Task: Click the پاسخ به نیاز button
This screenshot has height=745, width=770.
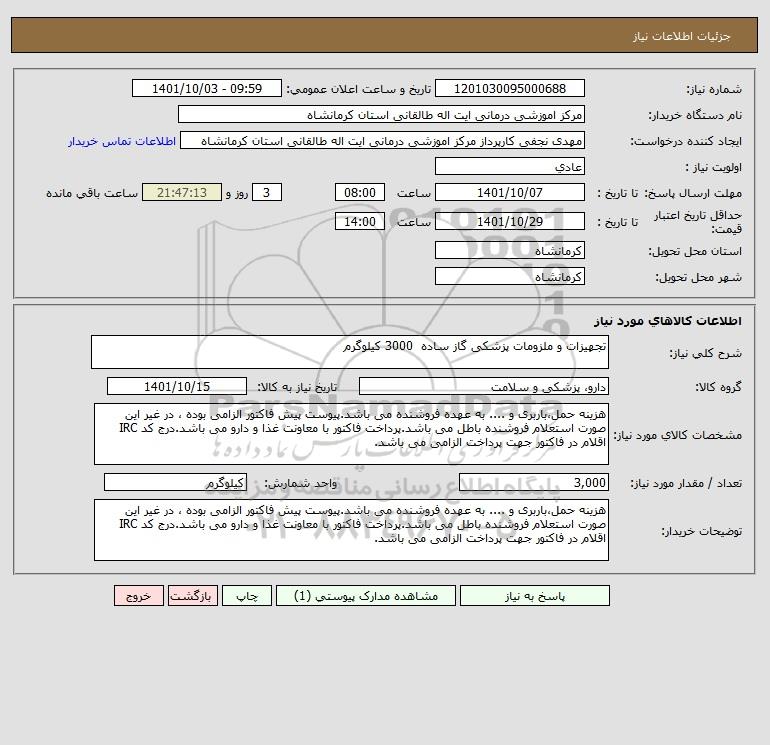Action: pos(534,596)
